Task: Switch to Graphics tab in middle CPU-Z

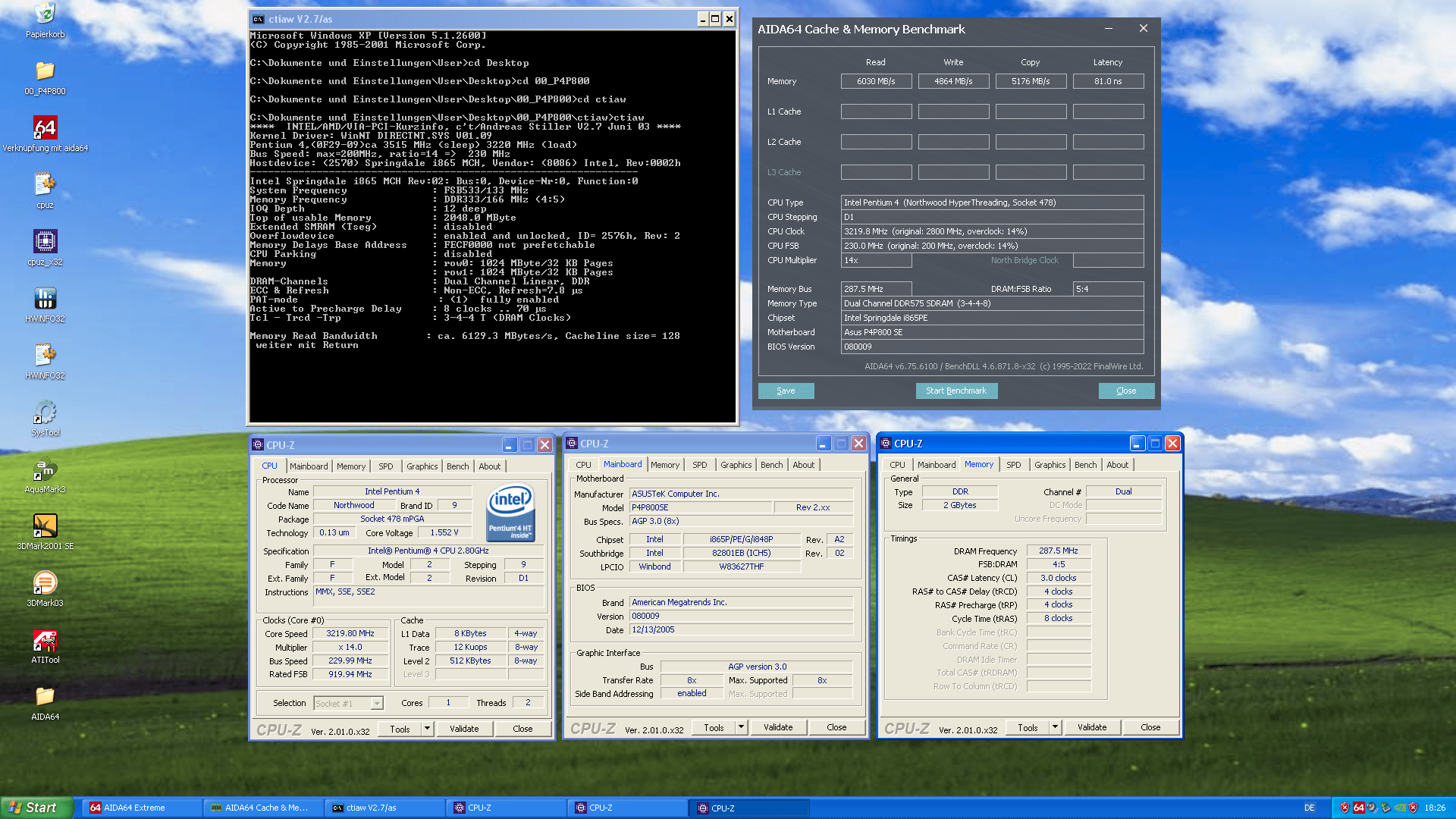Action: (736, 465)
